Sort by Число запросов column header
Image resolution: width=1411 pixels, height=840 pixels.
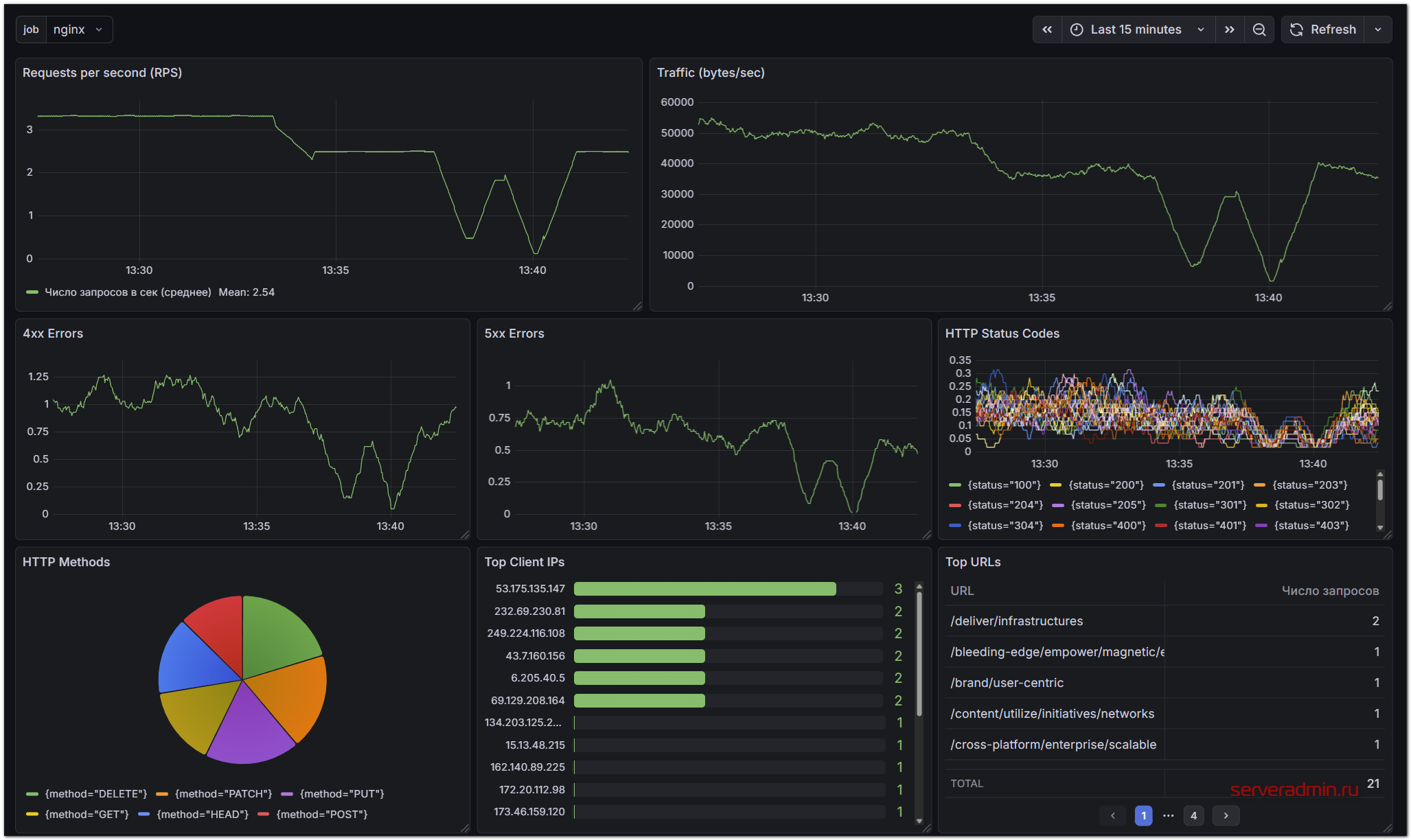point(1329,591)
